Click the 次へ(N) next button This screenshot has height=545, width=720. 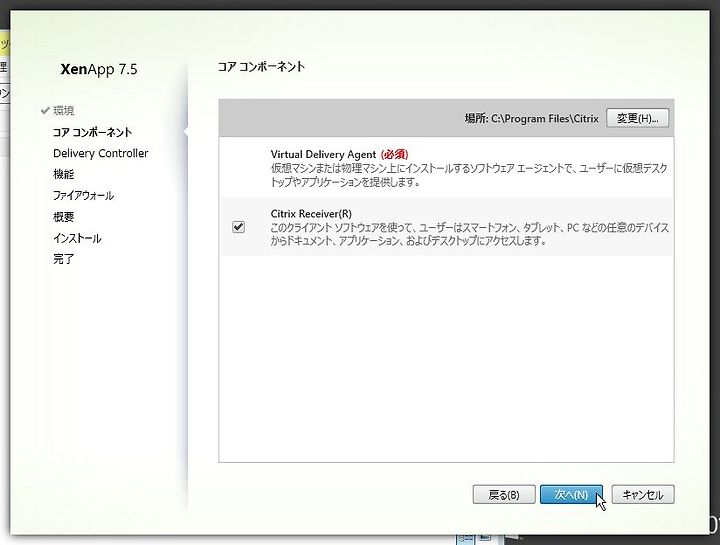tap(571, 494)
